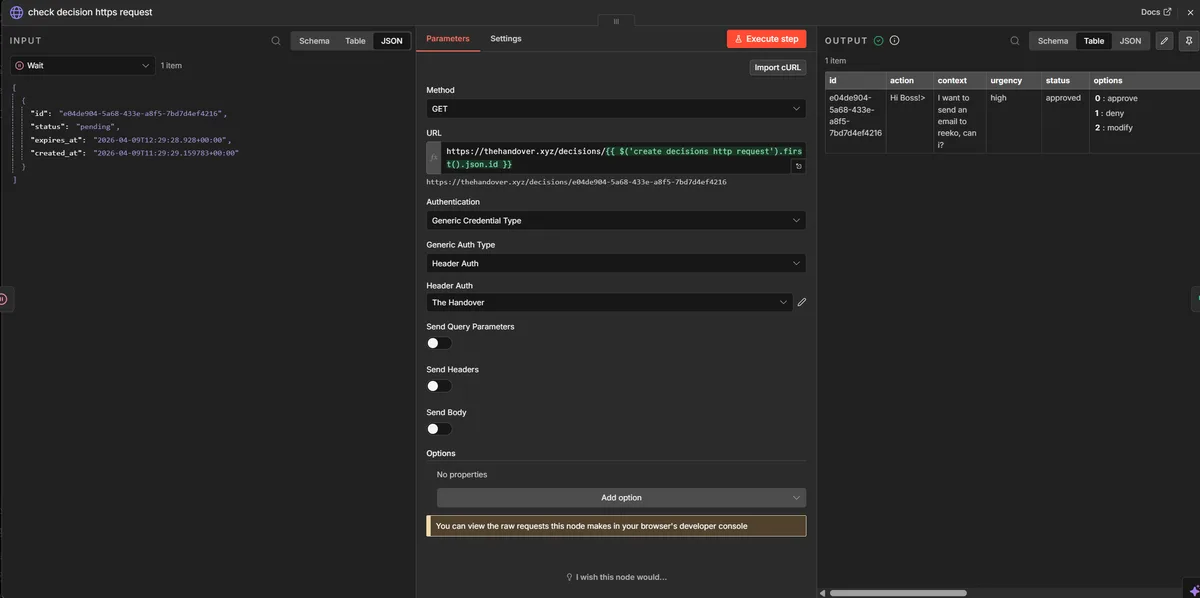Click the info icon beside OUTPUT
The width and height of the screenshot is (1200, 598).
pos(892,40)
